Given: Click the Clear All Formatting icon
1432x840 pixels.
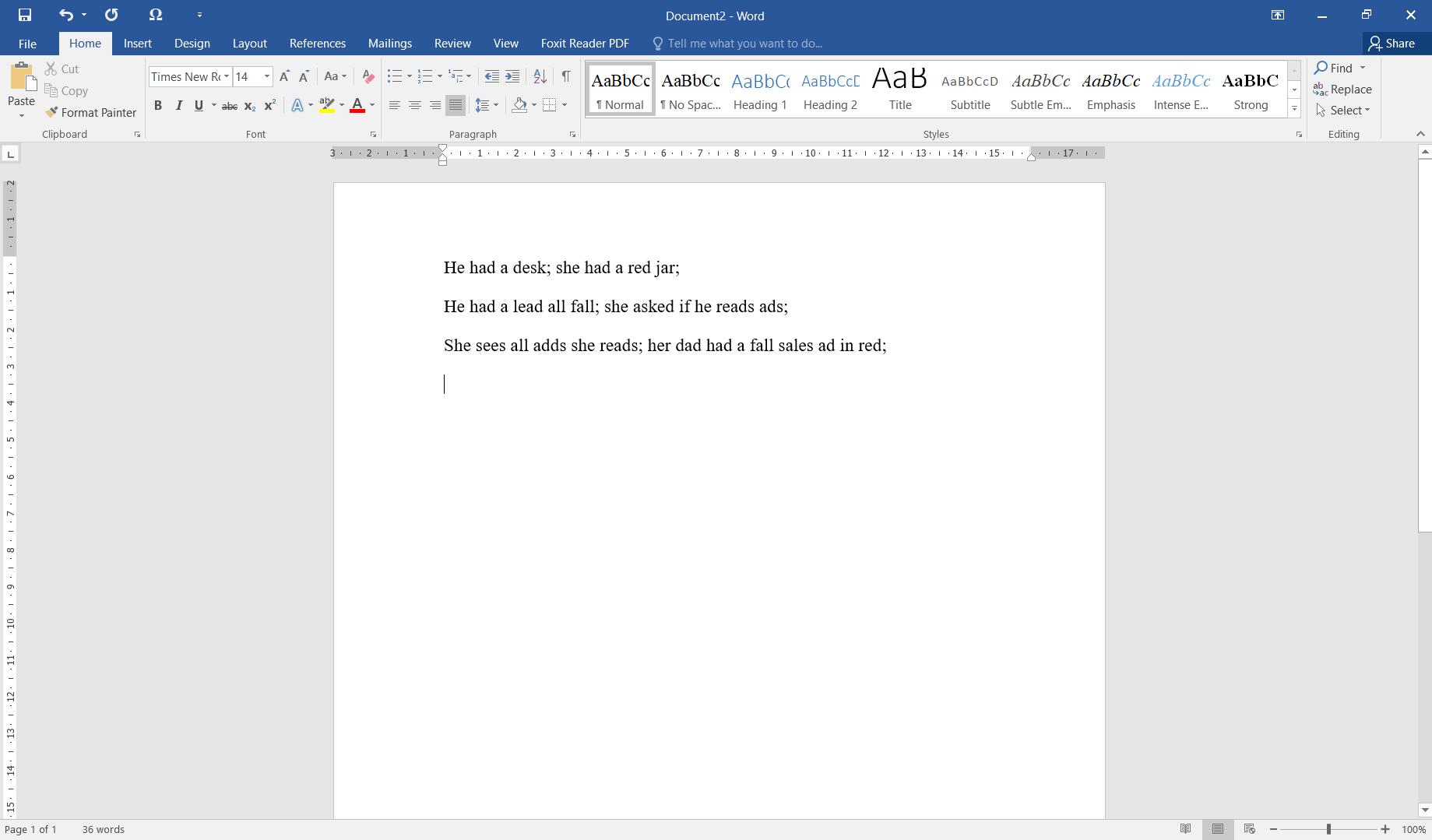Looking at the screenshot, I should (x=368, y=76).
